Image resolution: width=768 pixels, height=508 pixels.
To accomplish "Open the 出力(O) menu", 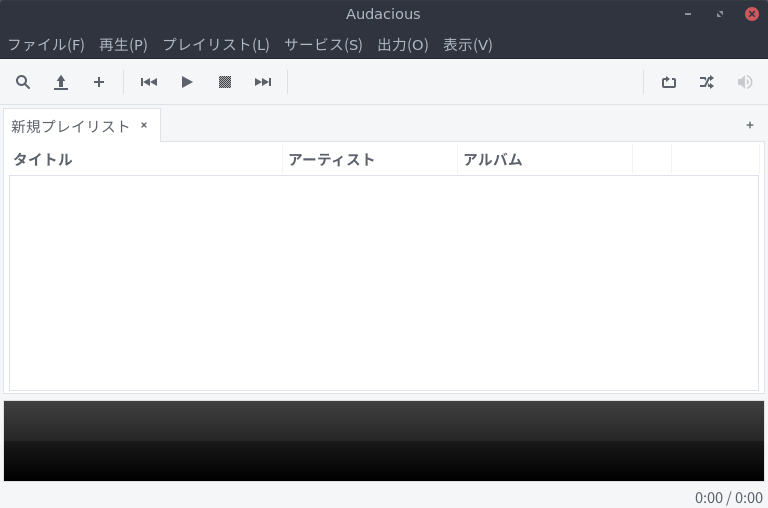I will click(x=403, y=45).
